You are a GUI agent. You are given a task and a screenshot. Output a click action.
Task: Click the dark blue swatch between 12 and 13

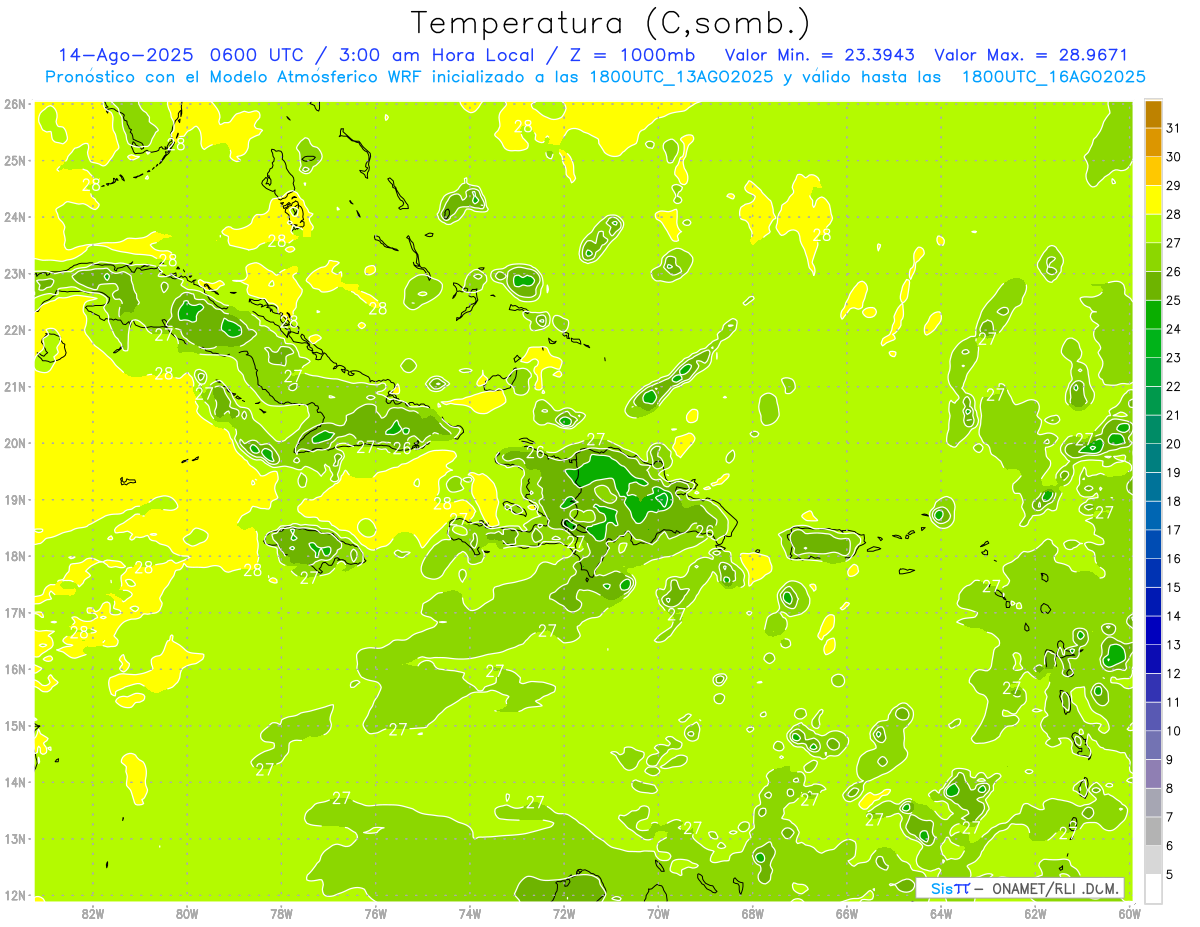[x=1153, y=659]
